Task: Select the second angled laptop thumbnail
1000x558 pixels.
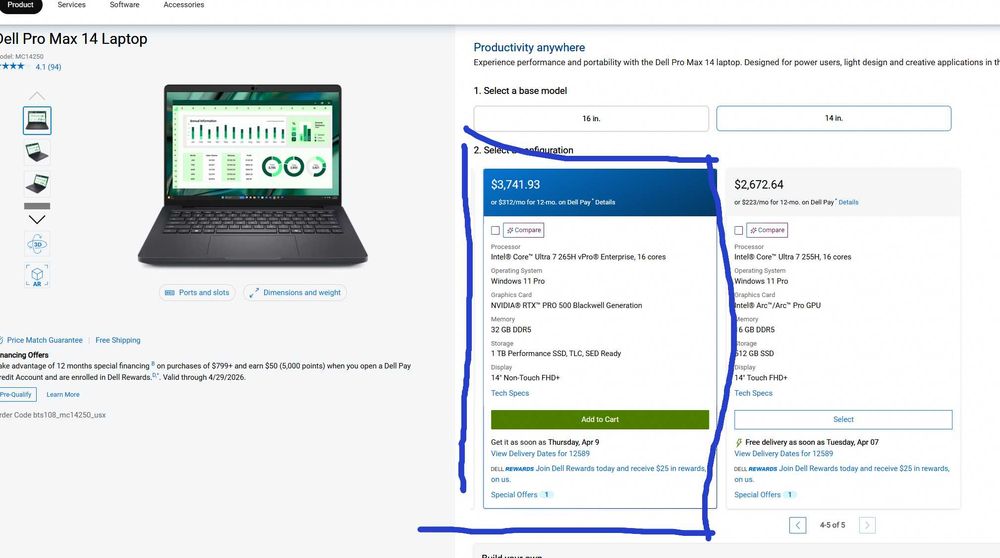Action: [x=37, y=152]
